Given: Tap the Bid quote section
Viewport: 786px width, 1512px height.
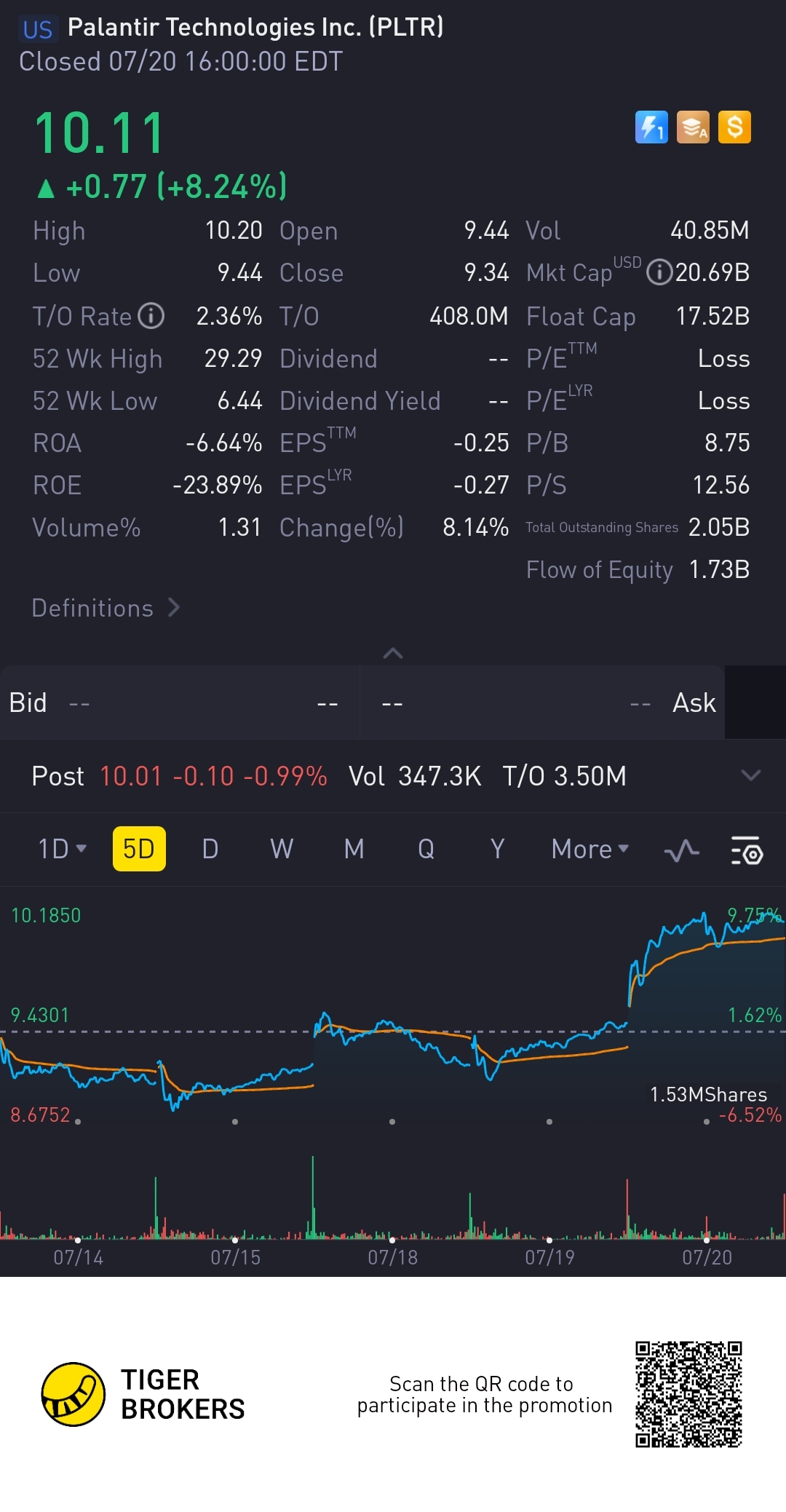Looking at the screenshot, I should (x=180, y=702).
